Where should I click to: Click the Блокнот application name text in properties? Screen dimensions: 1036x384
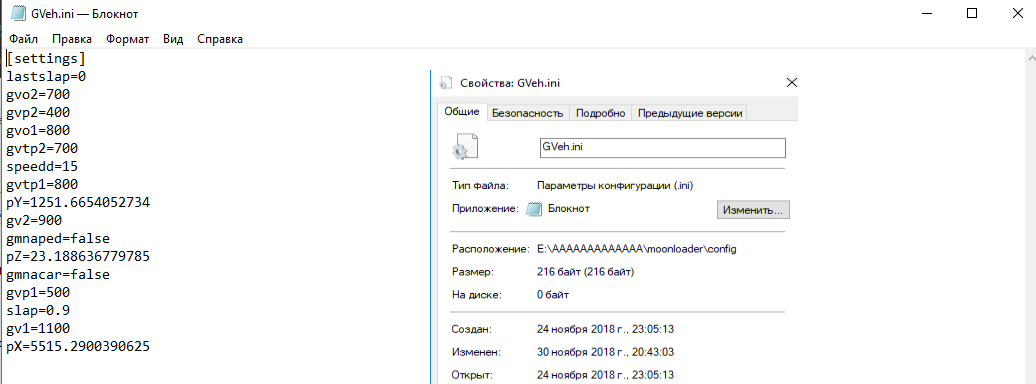[569, 209]
